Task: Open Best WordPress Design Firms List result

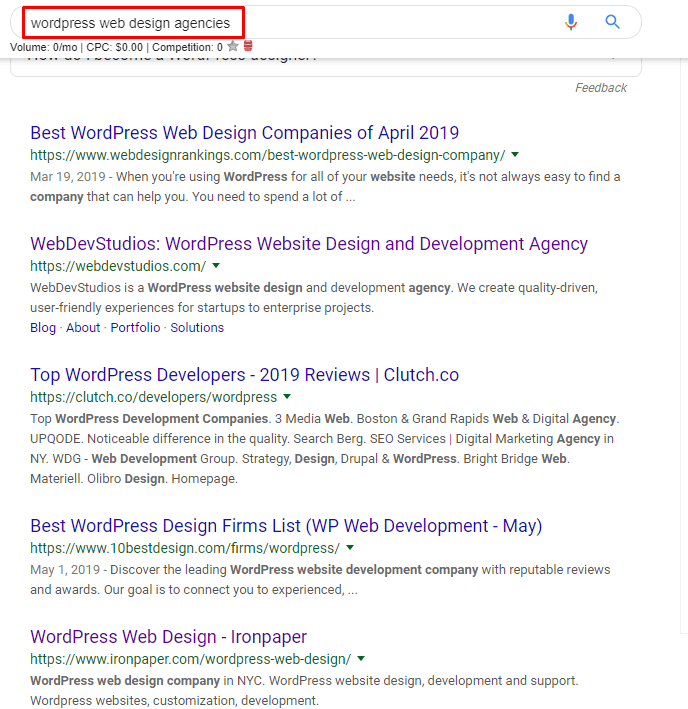Action: tap(286, 526)
